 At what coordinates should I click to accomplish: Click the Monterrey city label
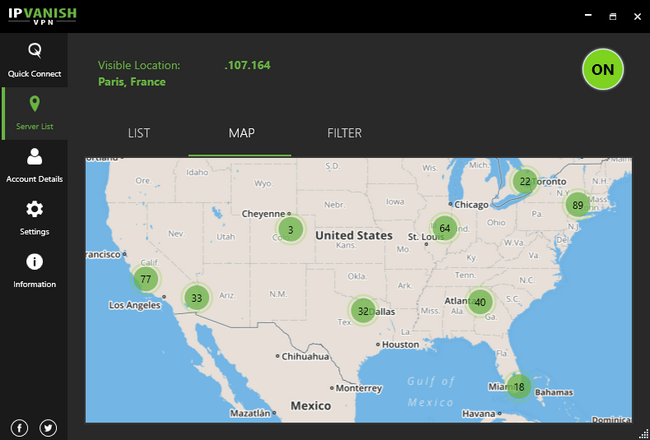pos(359,389)
